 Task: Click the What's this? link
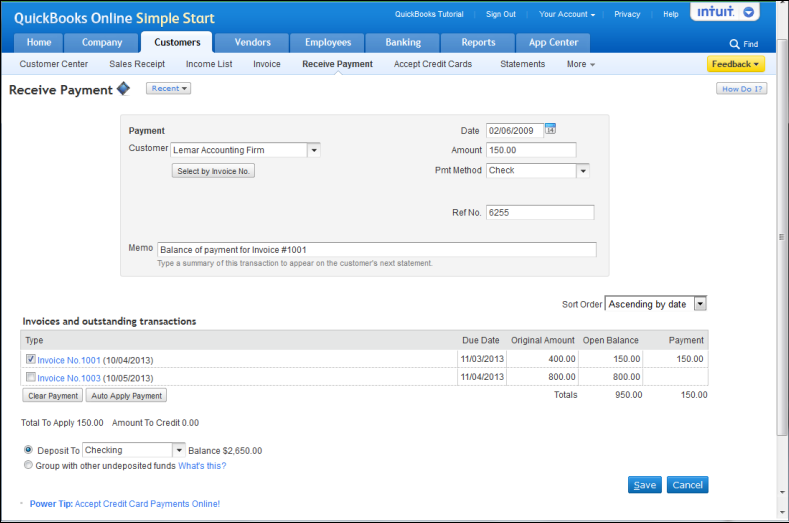click(202, 466)
